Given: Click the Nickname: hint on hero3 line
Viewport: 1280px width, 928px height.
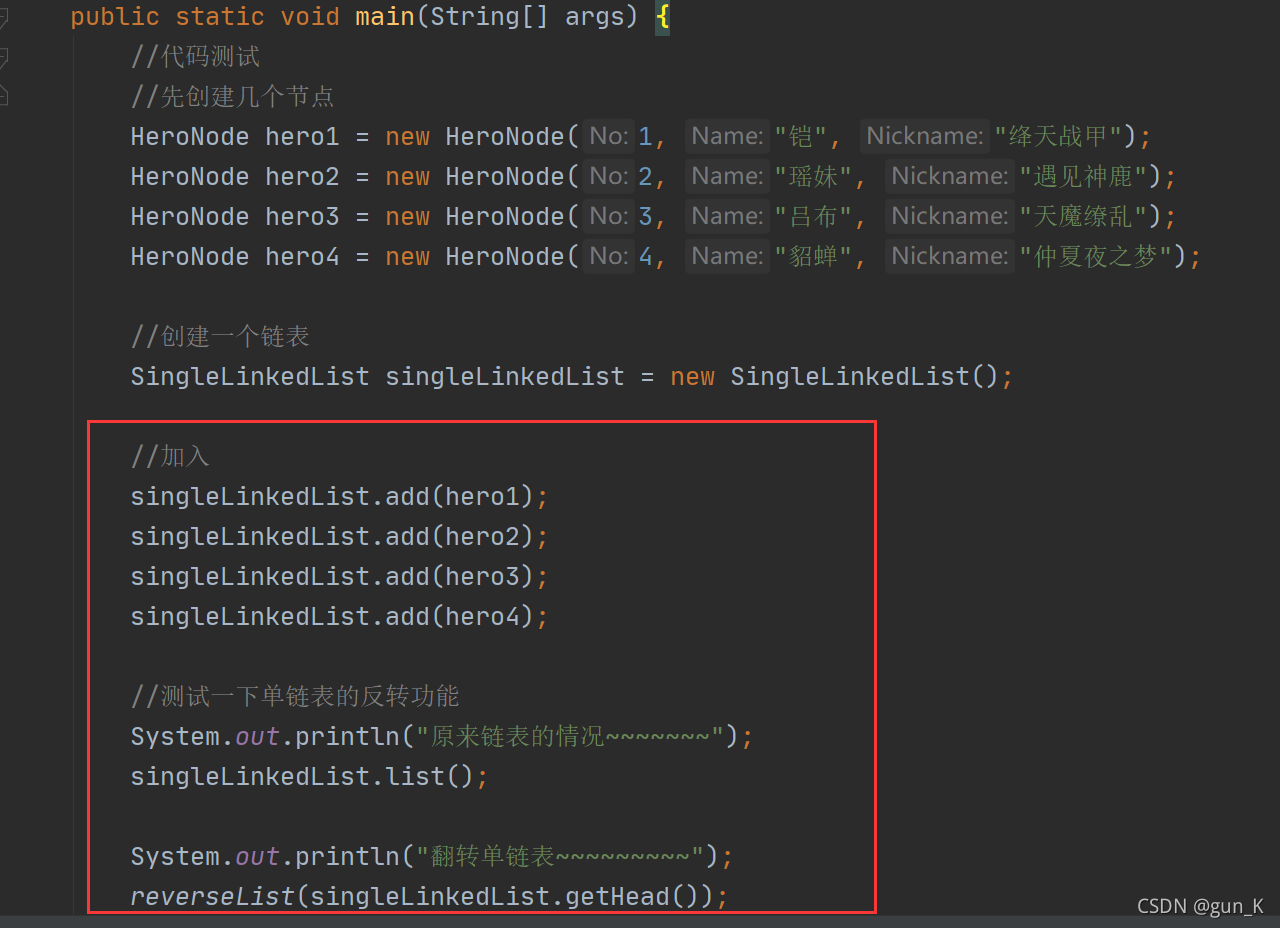Looking at the screenshot, I should coord(949,216).
